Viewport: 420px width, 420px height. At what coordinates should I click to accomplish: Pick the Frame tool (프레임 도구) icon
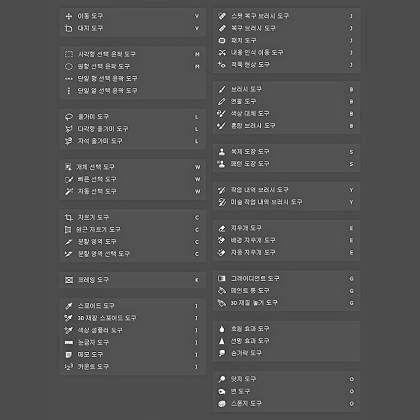(x=69, y=280)
